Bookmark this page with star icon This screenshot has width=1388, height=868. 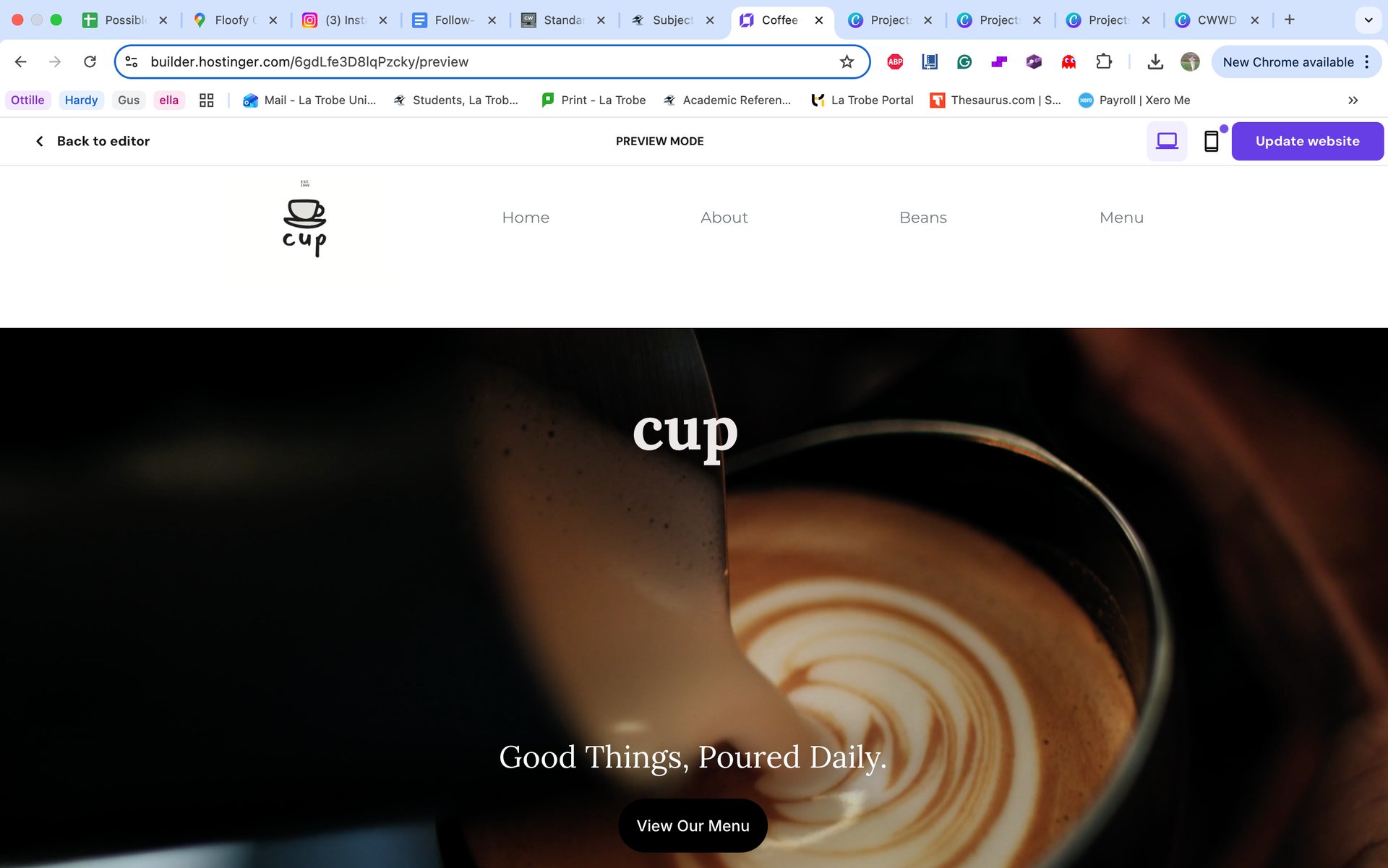coord(847,61)
